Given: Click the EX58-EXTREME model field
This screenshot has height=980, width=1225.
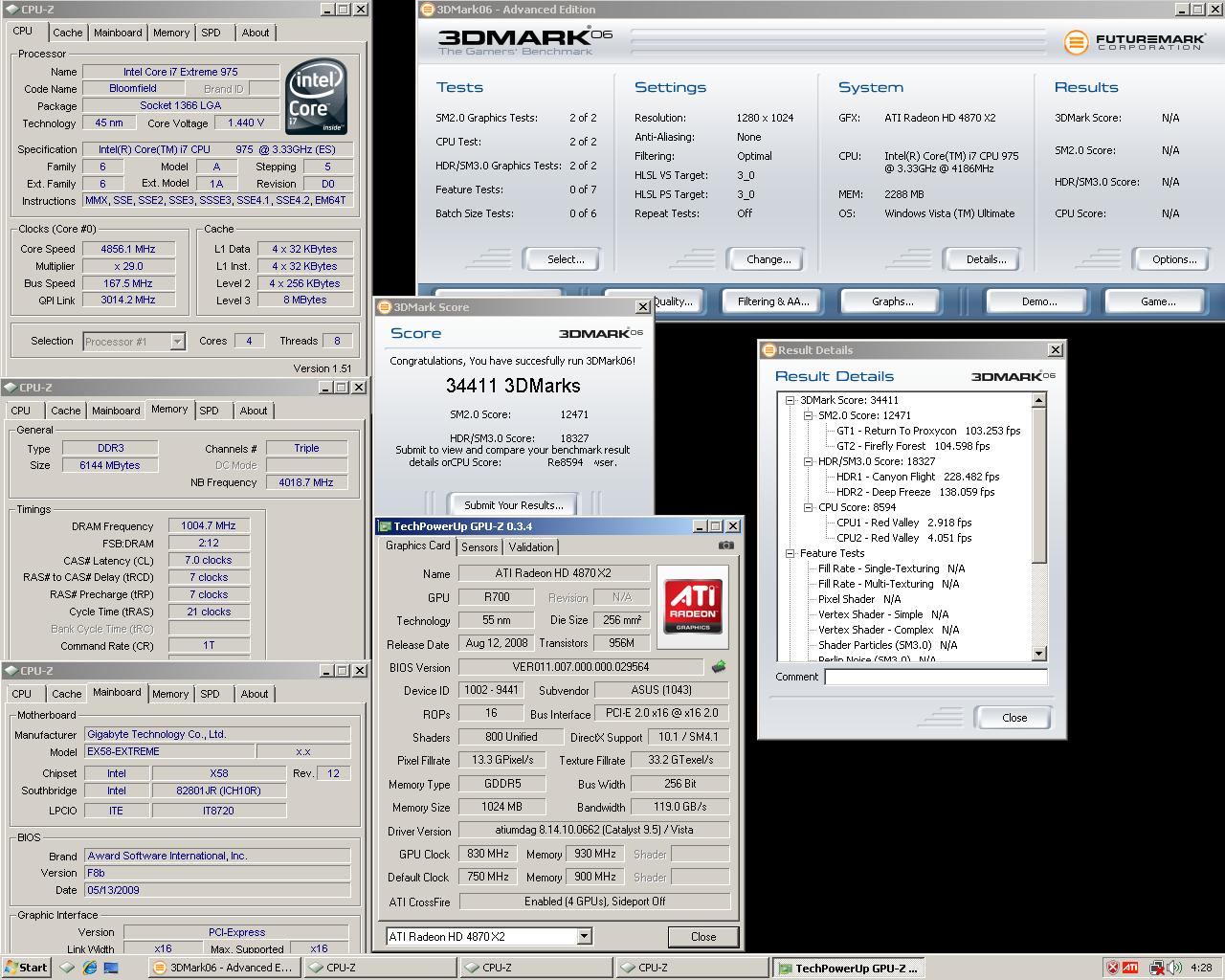Looking at the screenshot, I should click(x=169, y=752).
